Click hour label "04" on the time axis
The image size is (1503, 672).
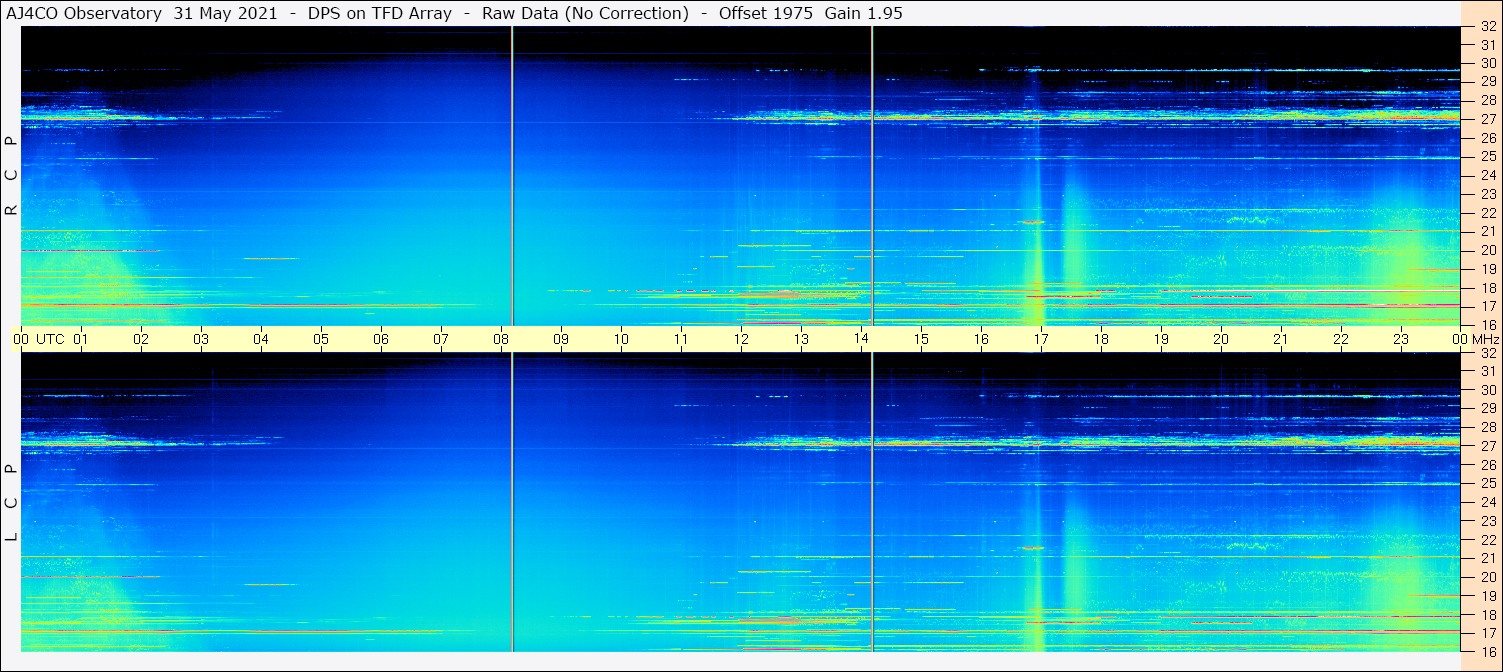[261, 339]
